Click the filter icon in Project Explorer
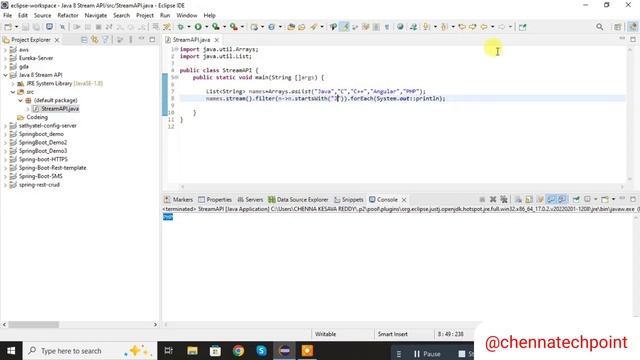Viewport: 640px width, 360px height. pyautogui.click(x=105, y=40)
